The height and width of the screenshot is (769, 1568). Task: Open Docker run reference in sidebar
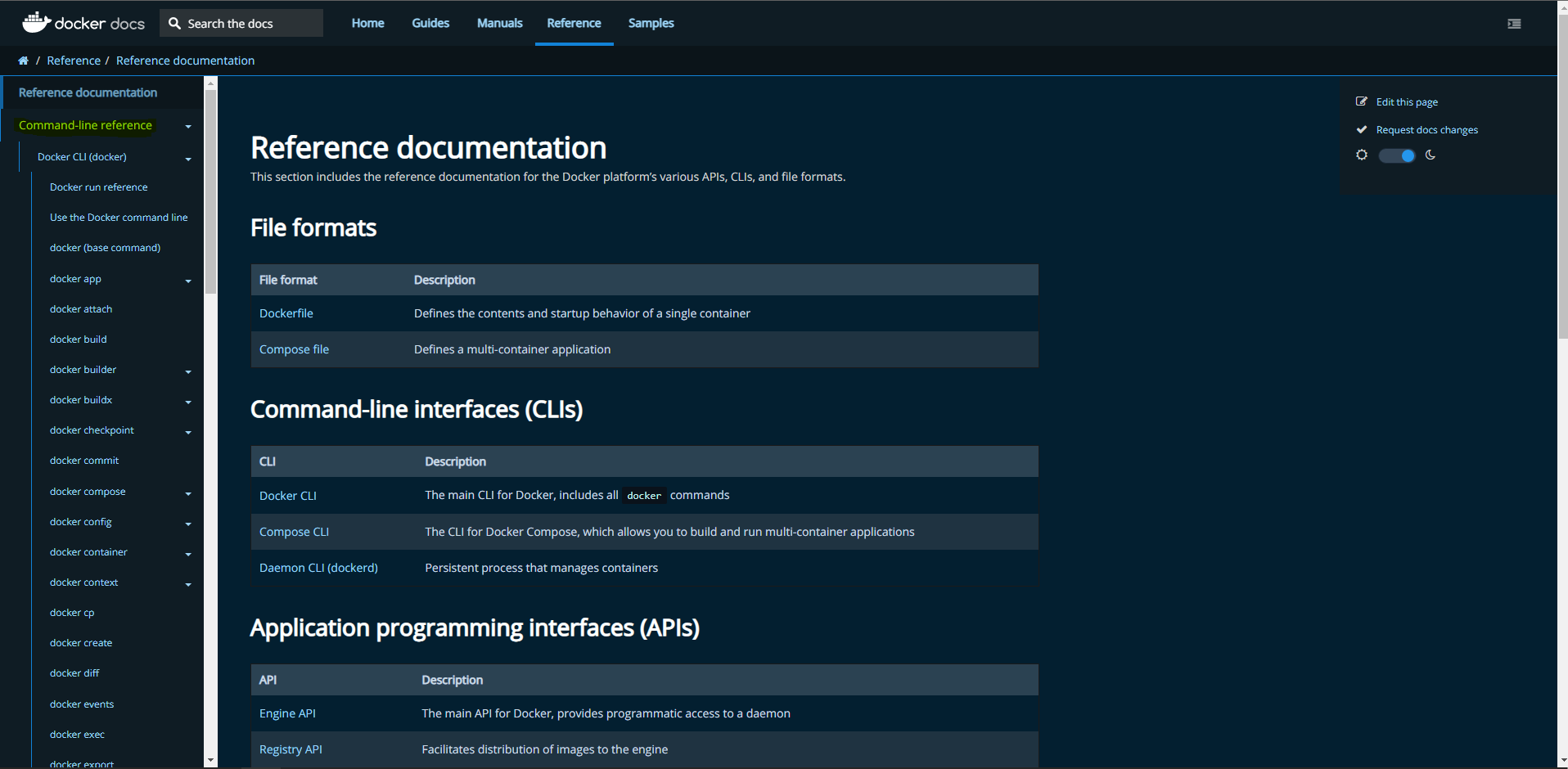[98, 187]
